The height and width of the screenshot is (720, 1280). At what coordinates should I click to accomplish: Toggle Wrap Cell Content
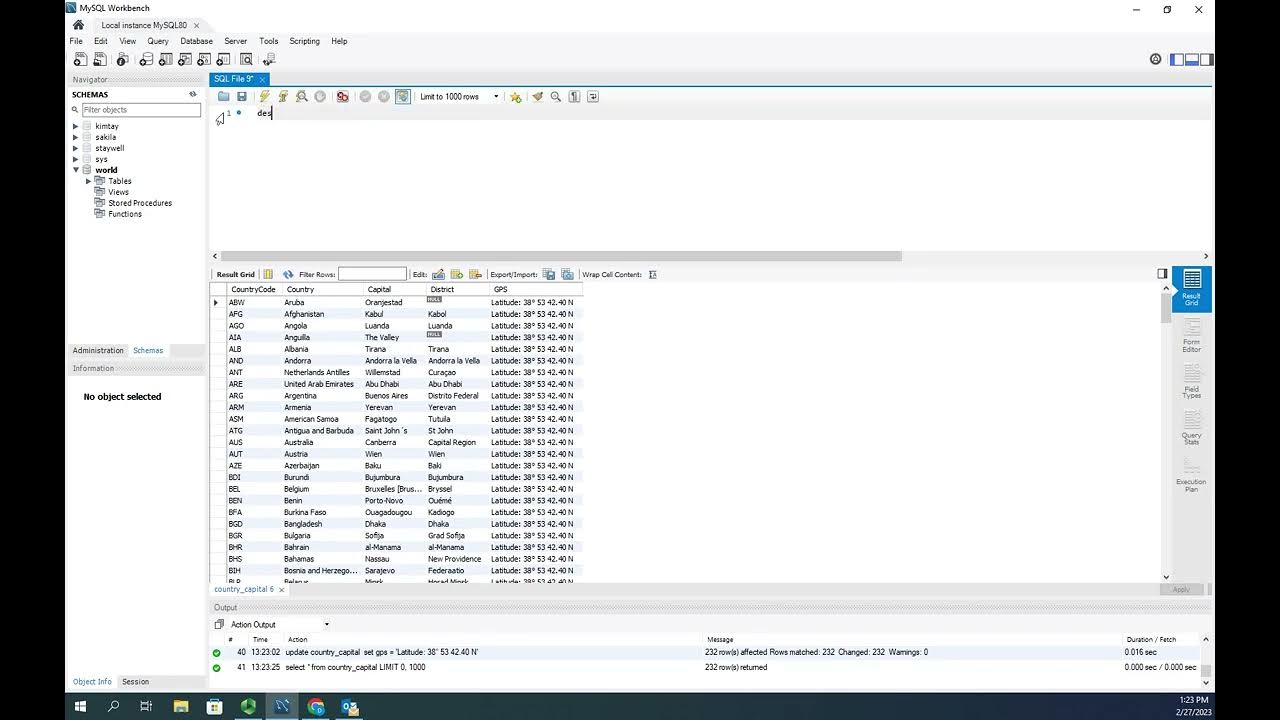click(x=653, y=274)
